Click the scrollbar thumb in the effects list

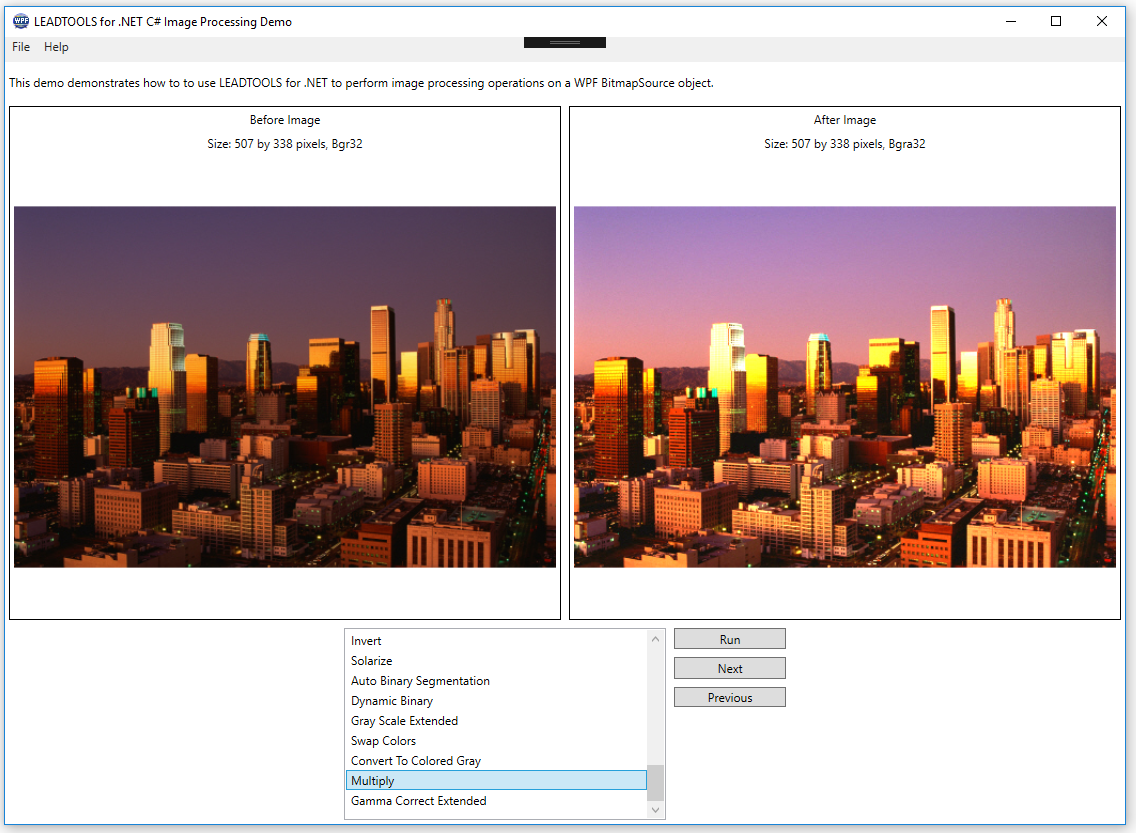(655, 780)
